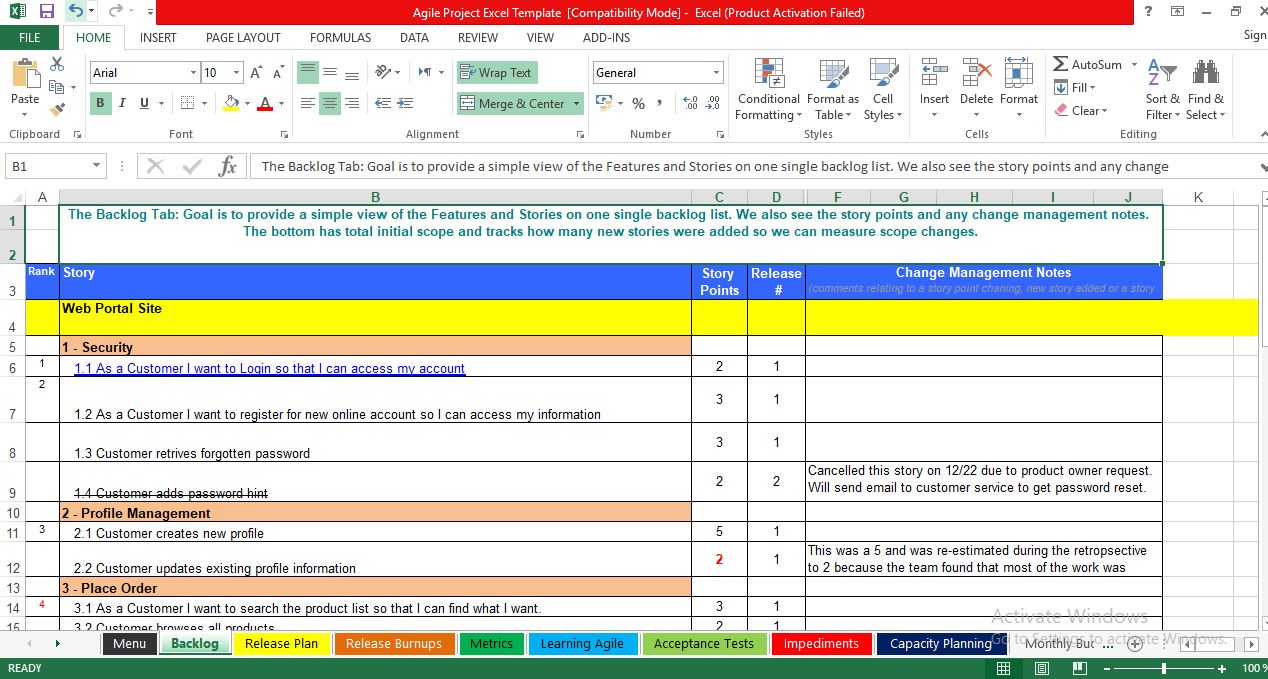Switch to the PAGE LAYOUT ribbon tab
Screen dimensions: 1268x679
click(x=243, y=38)
